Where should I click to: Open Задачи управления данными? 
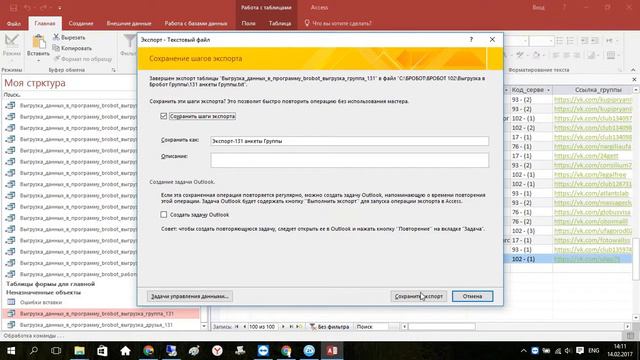click(x=190, y=296)
